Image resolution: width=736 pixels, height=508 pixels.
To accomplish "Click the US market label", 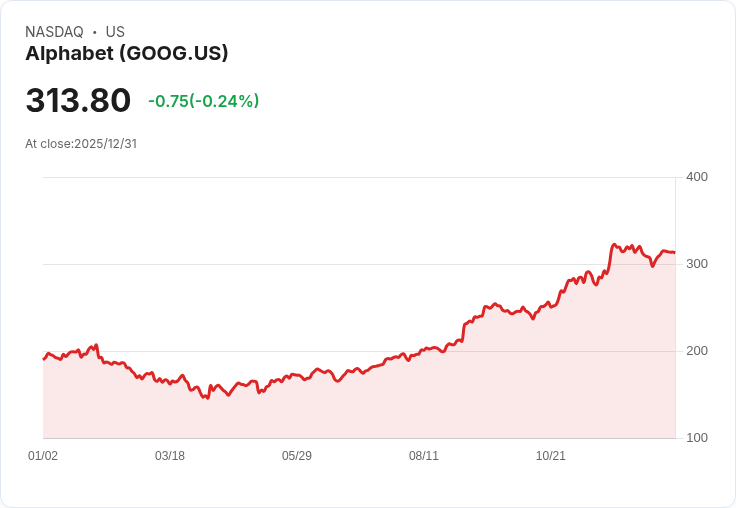I will click(x=115, y=32).
